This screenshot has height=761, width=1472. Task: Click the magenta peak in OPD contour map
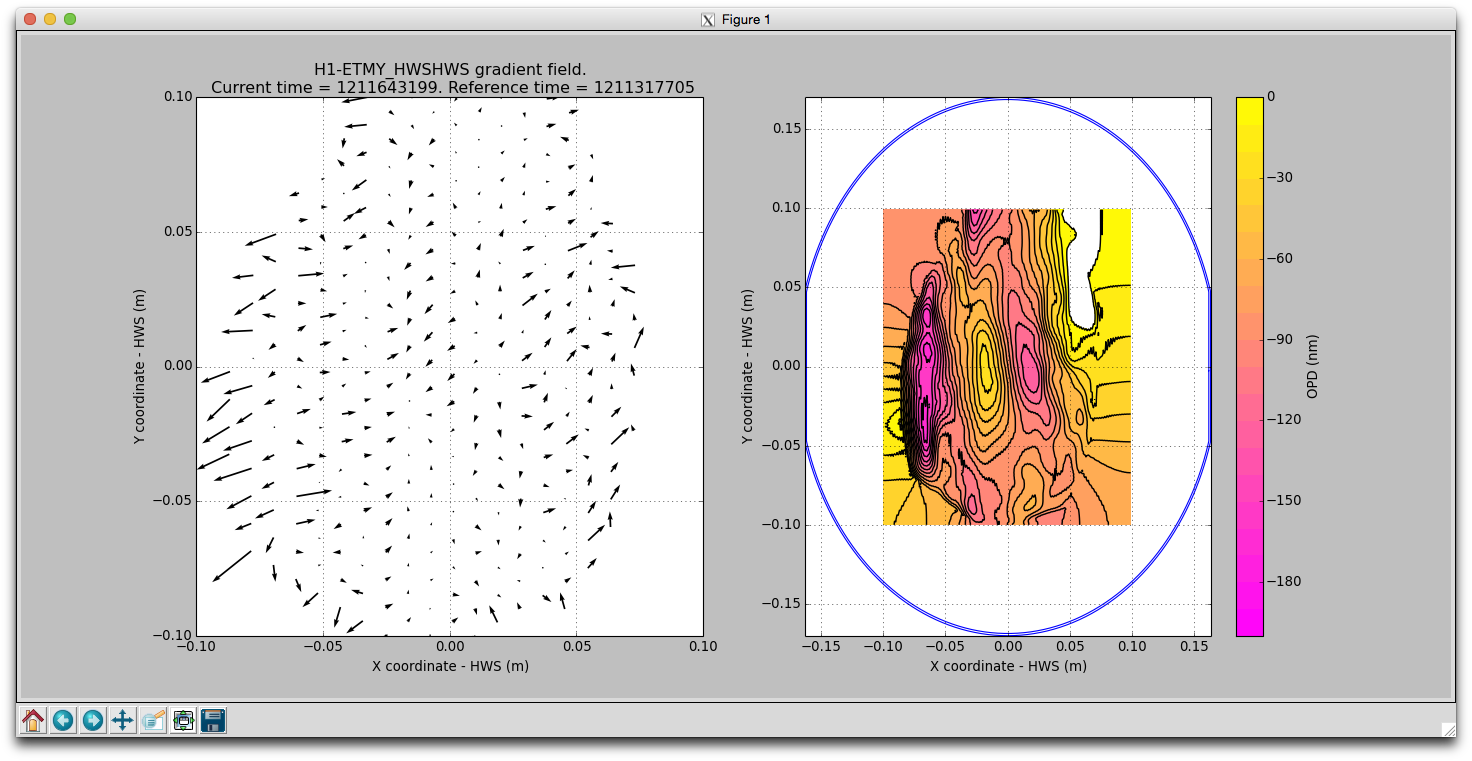pyautogui.click(x=925, y=380)
